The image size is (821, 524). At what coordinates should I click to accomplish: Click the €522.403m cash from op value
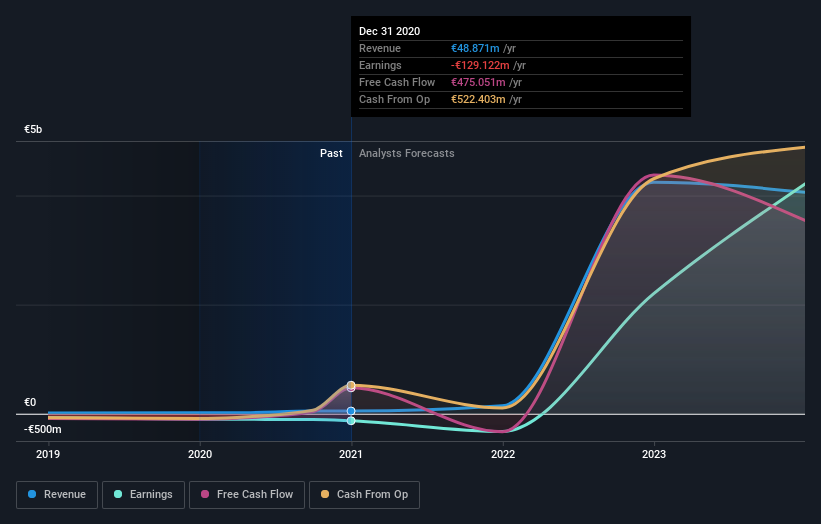(479, 99)
